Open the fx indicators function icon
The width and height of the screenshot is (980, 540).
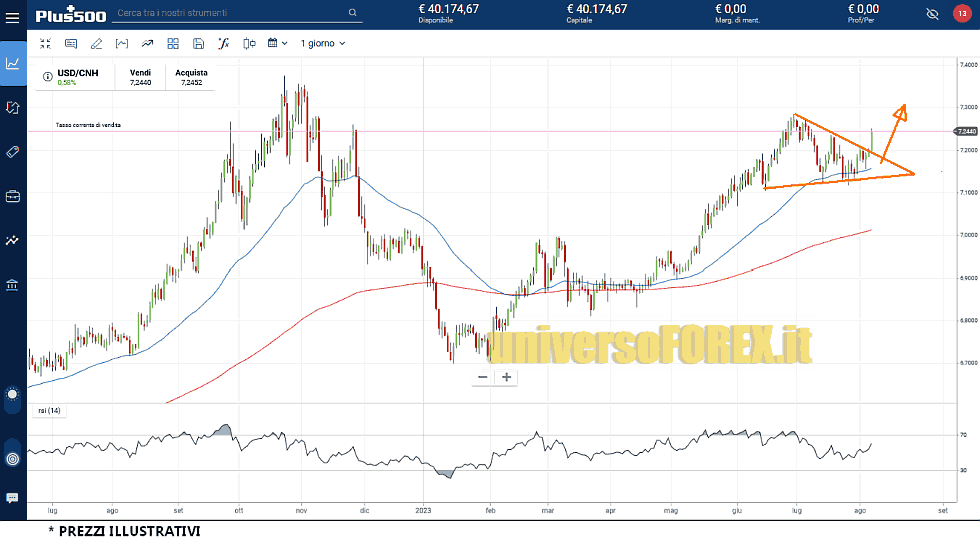pos(224,44)
